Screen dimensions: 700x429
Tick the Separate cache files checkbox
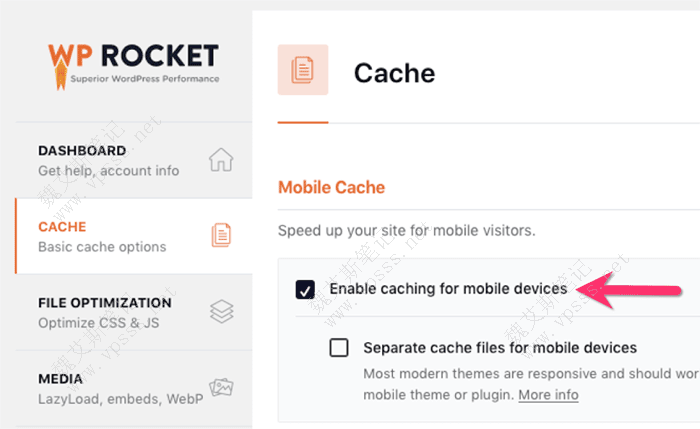tap(340, 348)
